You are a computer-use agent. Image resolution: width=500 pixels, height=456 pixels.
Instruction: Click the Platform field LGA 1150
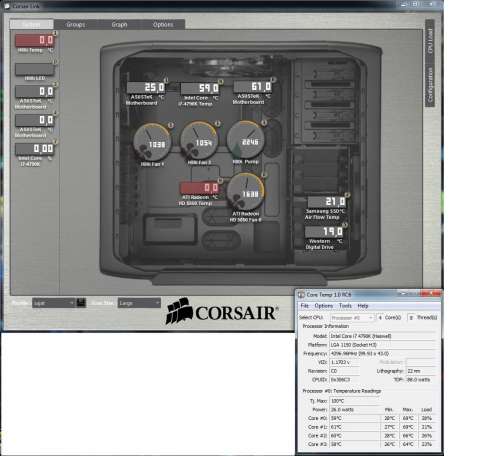[383, 345]
